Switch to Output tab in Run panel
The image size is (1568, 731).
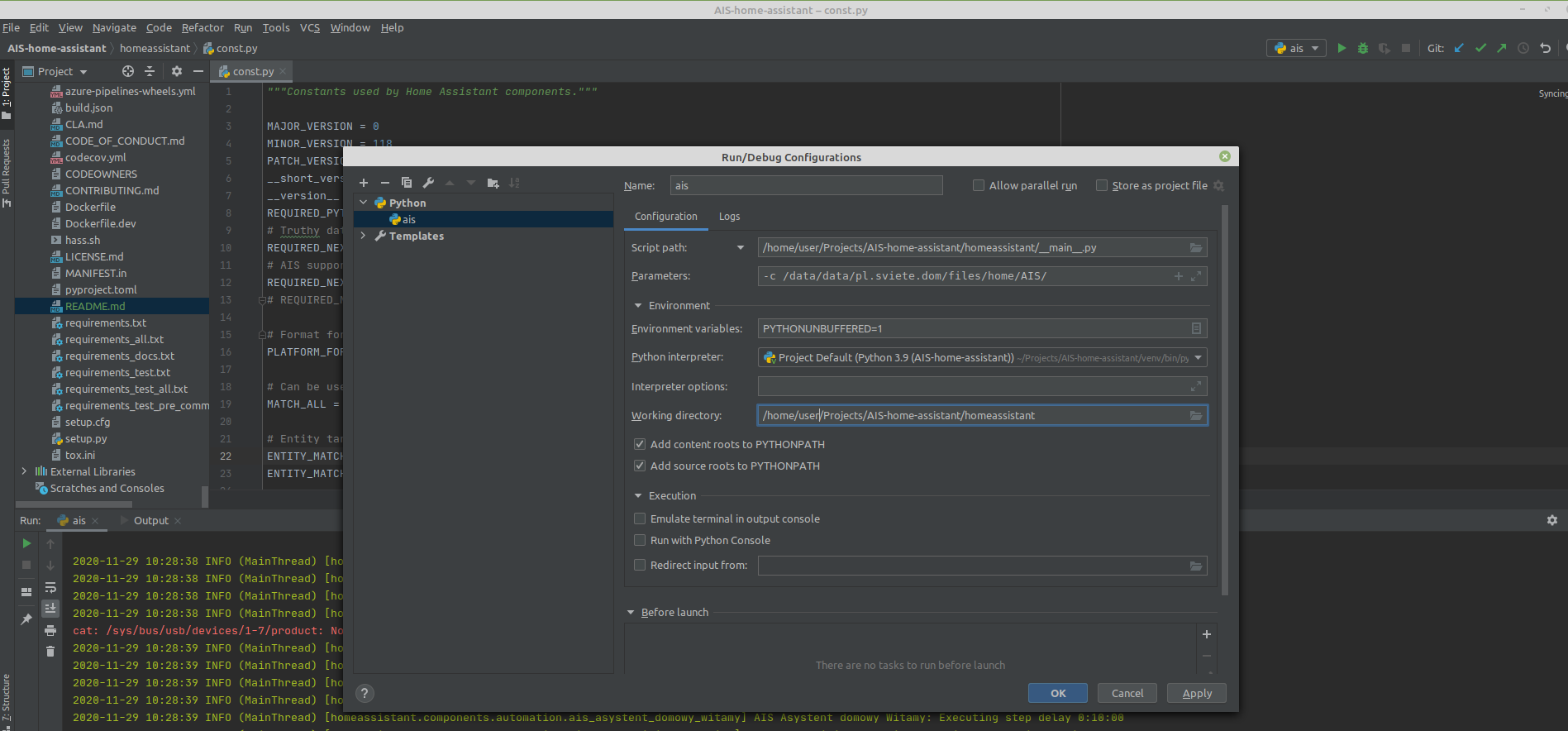151,520
